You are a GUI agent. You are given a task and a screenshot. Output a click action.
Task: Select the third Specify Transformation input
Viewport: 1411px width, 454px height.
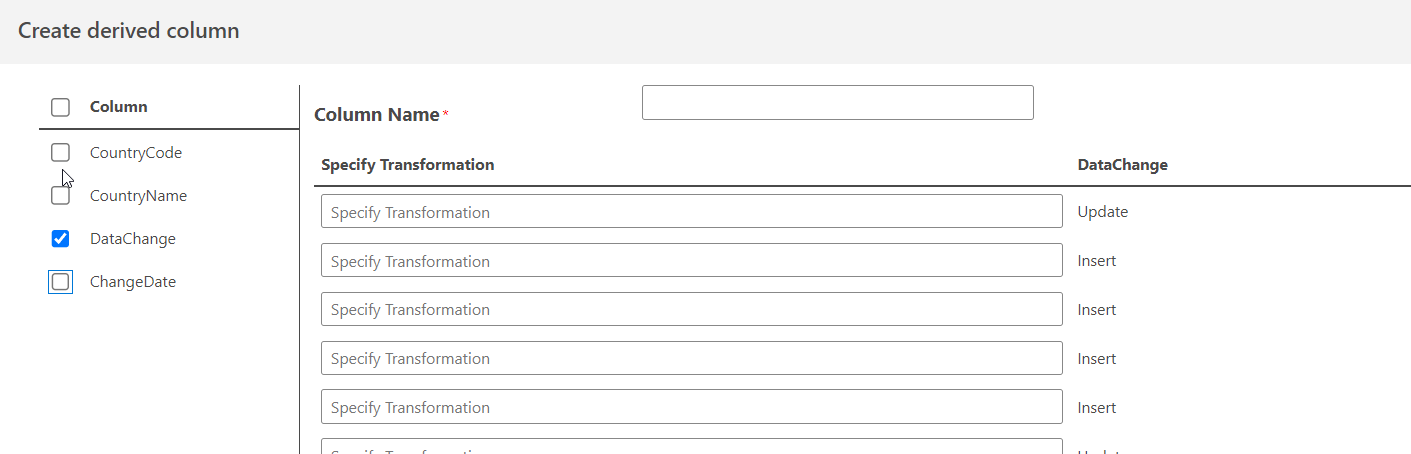click(x=691, y=310)
